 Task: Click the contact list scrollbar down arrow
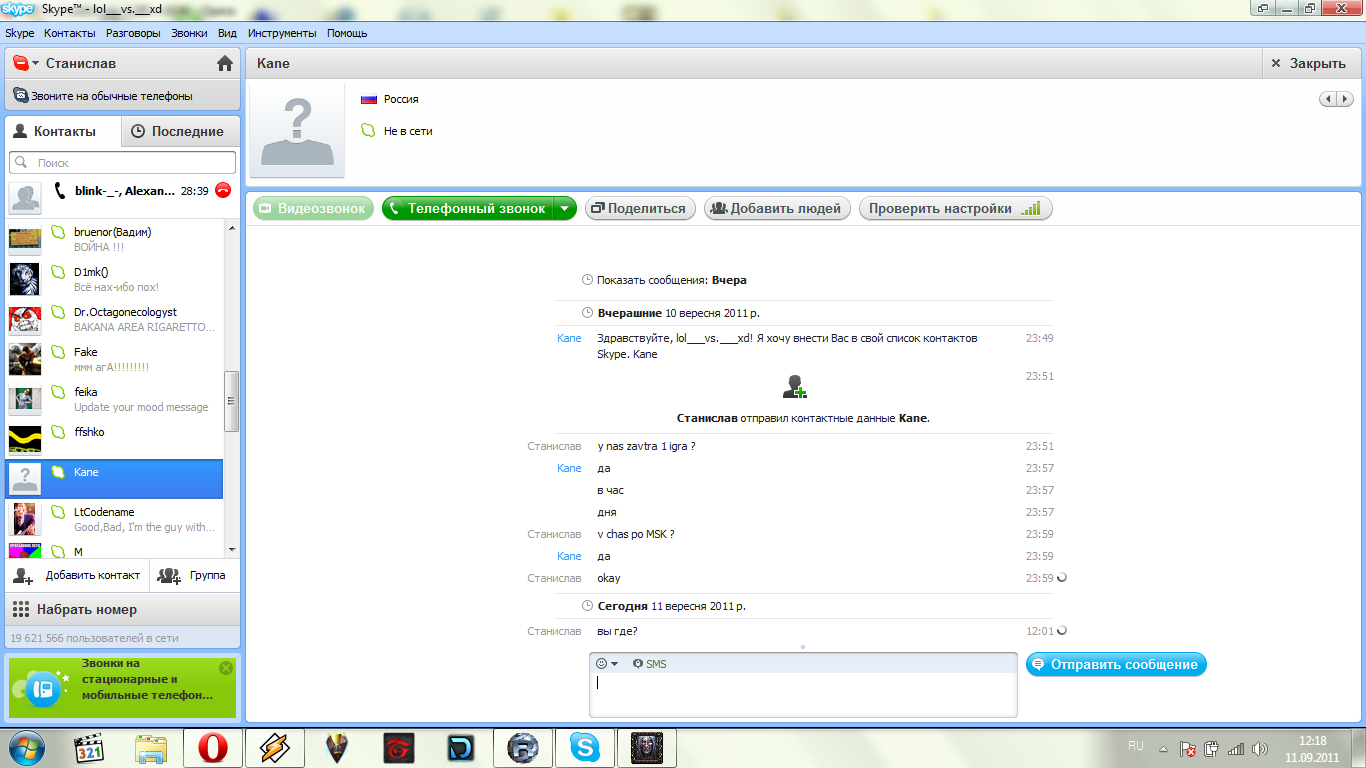232,549
